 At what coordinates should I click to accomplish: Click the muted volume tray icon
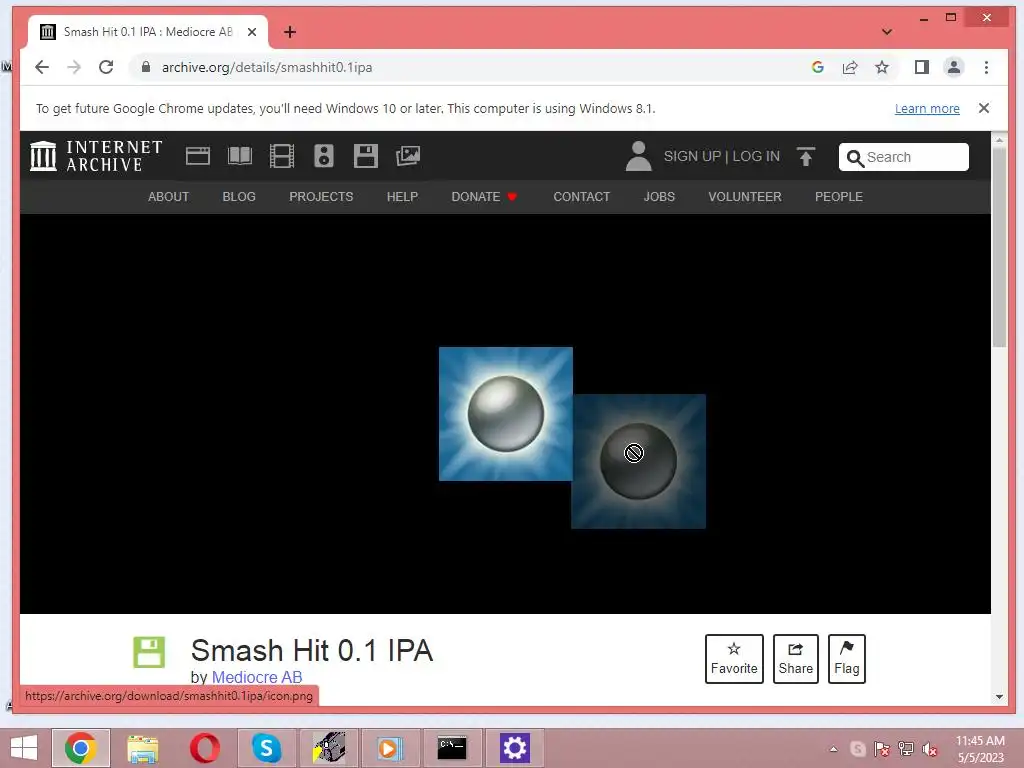929,749
